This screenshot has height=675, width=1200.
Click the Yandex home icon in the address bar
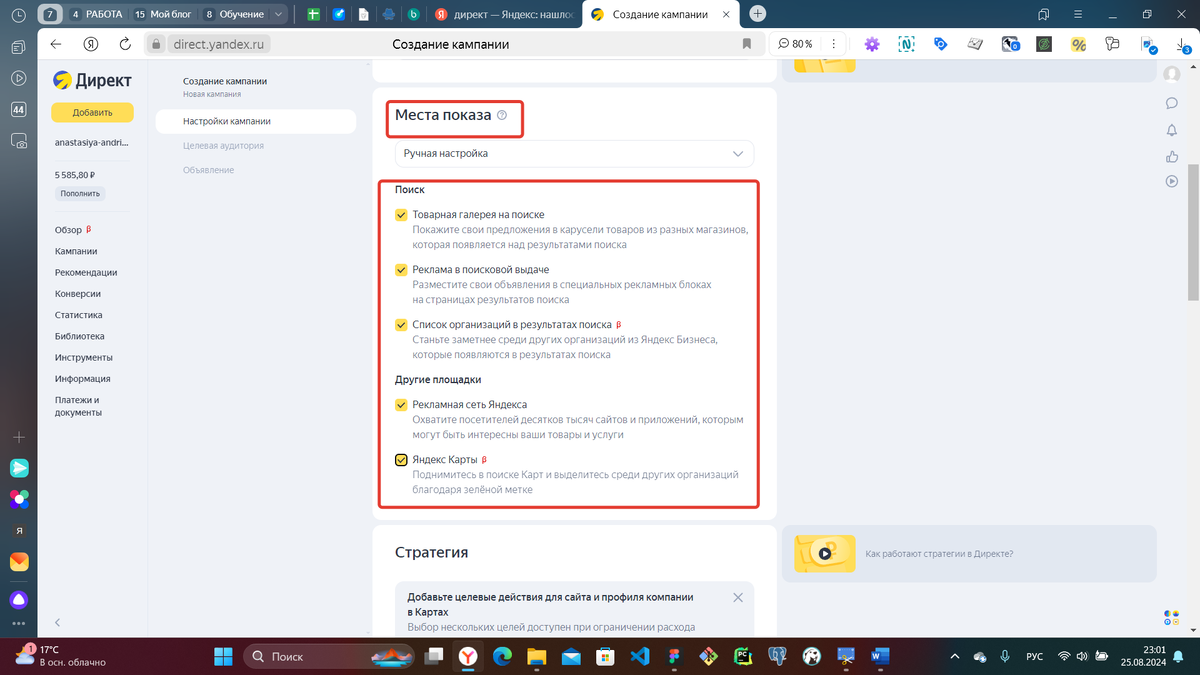[90, 44]
